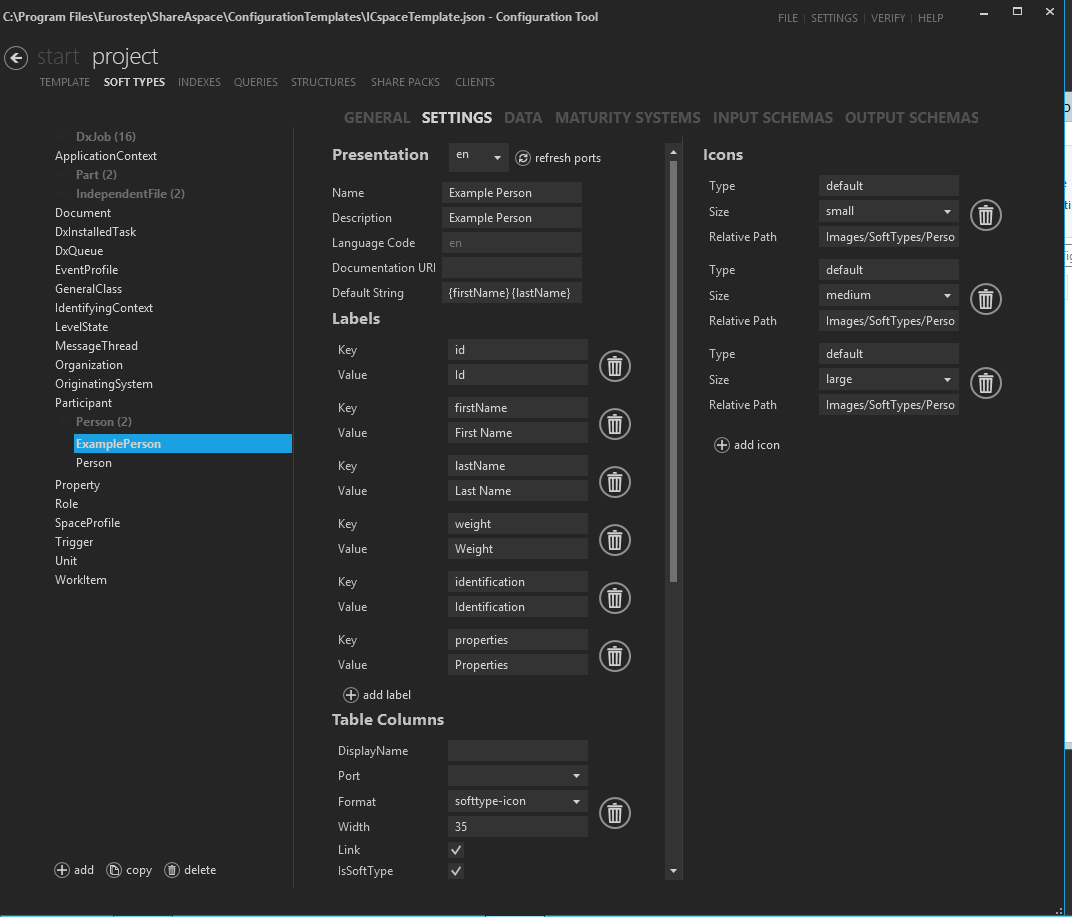Delete the softtype-icon table column via trash

(x=615, y=813)
